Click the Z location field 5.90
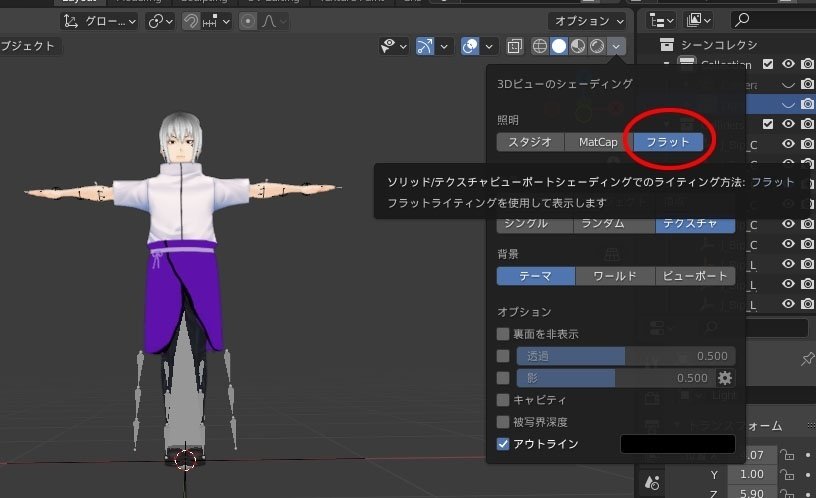 751,493
